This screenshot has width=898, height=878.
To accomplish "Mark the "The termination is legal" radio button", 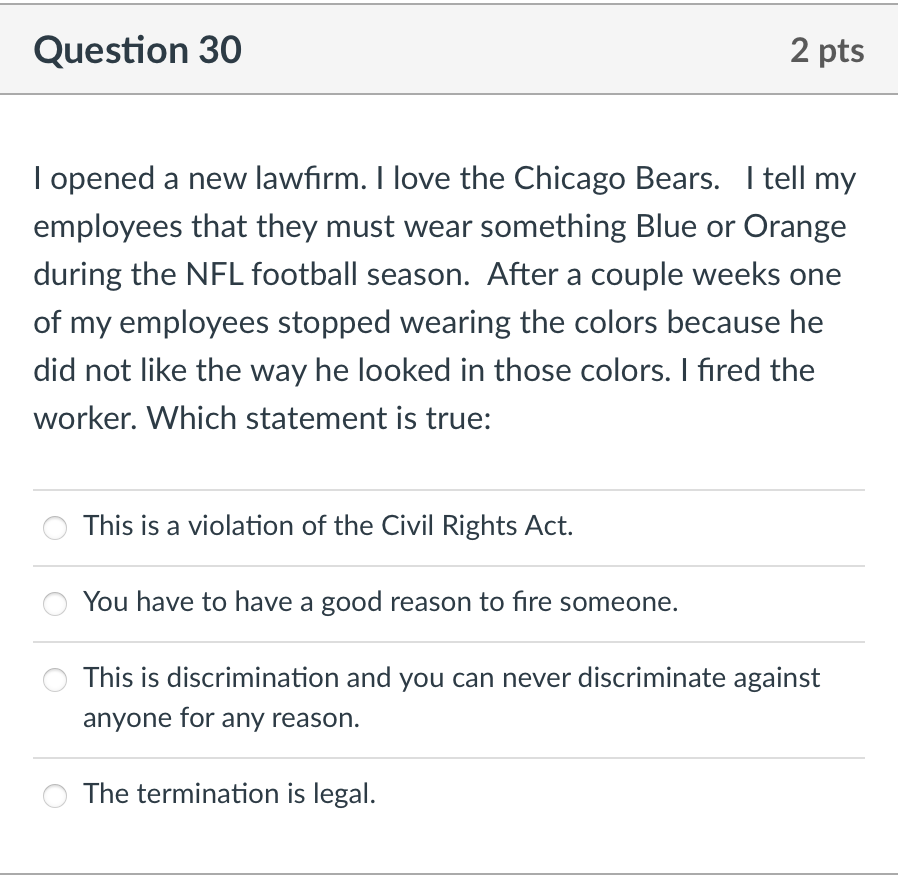I will [x=56, y=795].
